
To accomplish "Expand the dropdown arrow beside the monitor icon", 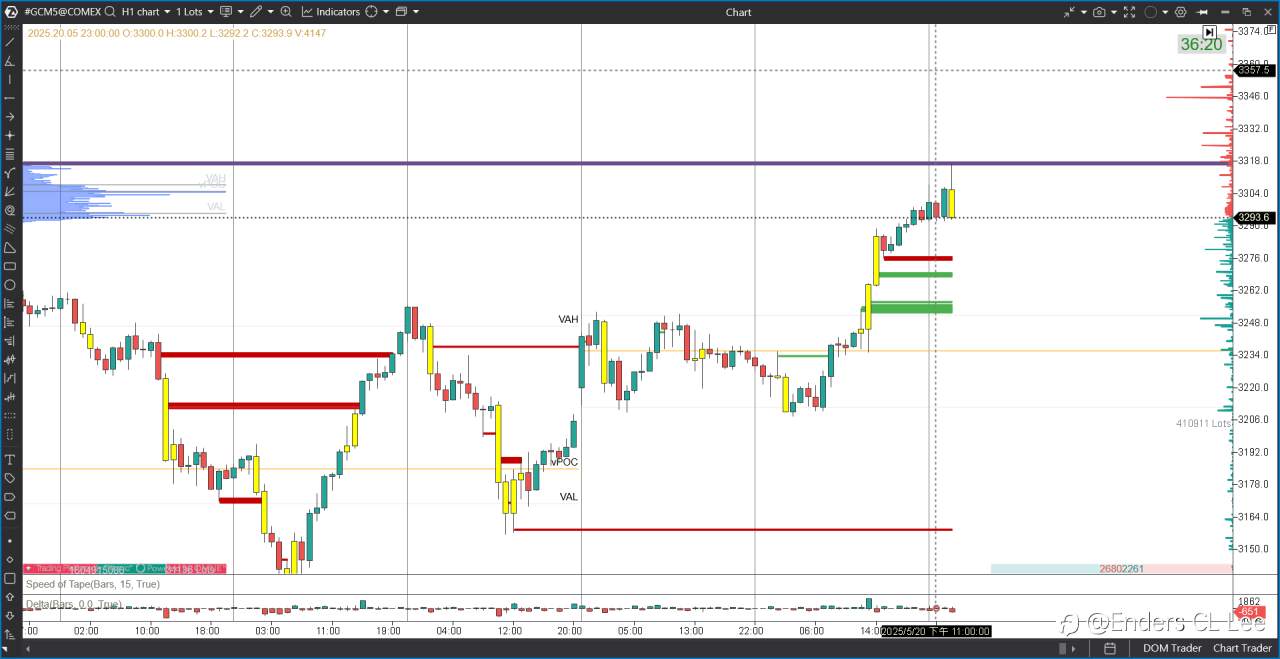I will pos(240,12).
